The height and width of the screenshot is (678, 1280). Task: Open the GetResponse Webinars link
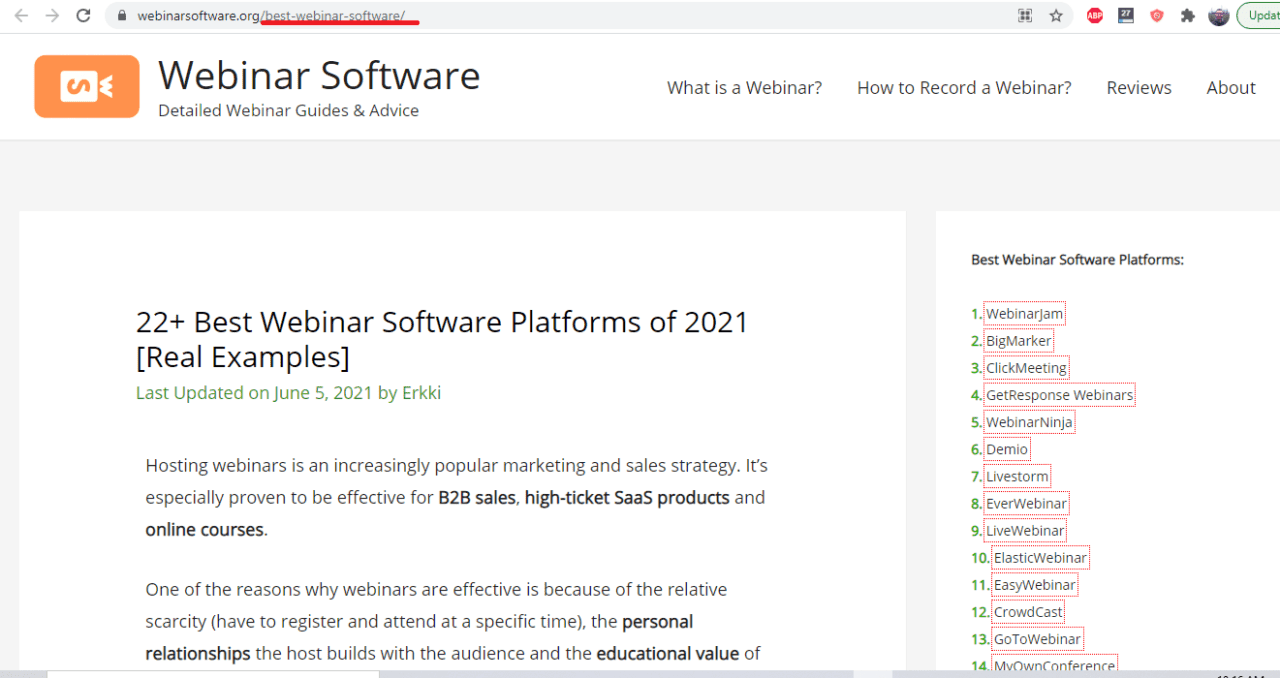click(1059, 394)
